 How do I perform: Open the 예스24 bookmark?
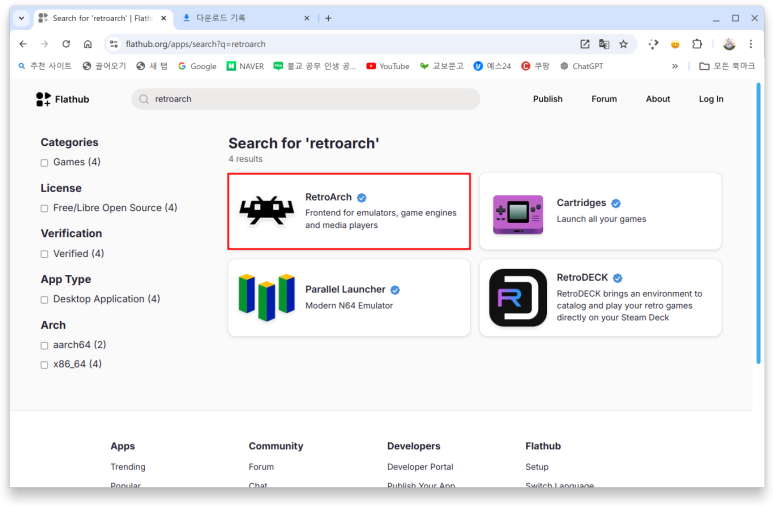click(492, 66)
